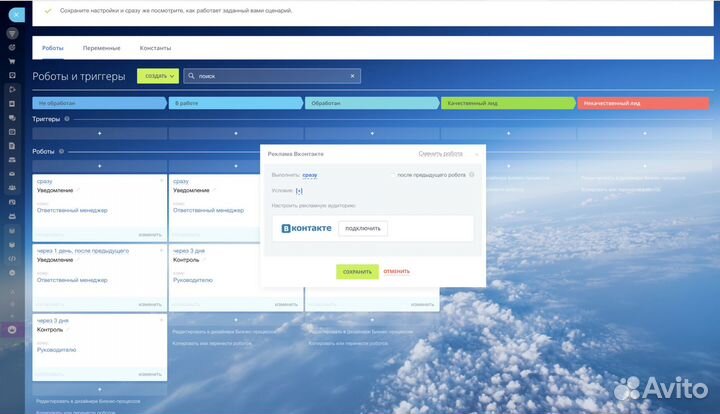The height and width of the screenshot is (414, 720).
Task: Close the left sidebar with X button
Action: [x=16, y=15]
